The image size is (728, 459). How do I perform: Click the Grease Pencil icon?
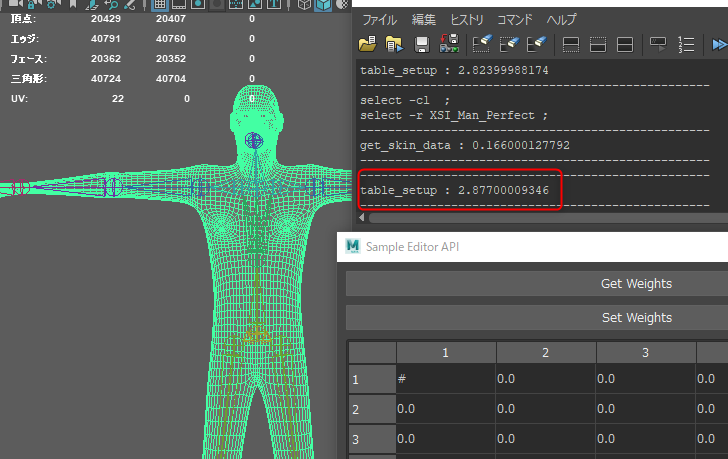(130, 4)
